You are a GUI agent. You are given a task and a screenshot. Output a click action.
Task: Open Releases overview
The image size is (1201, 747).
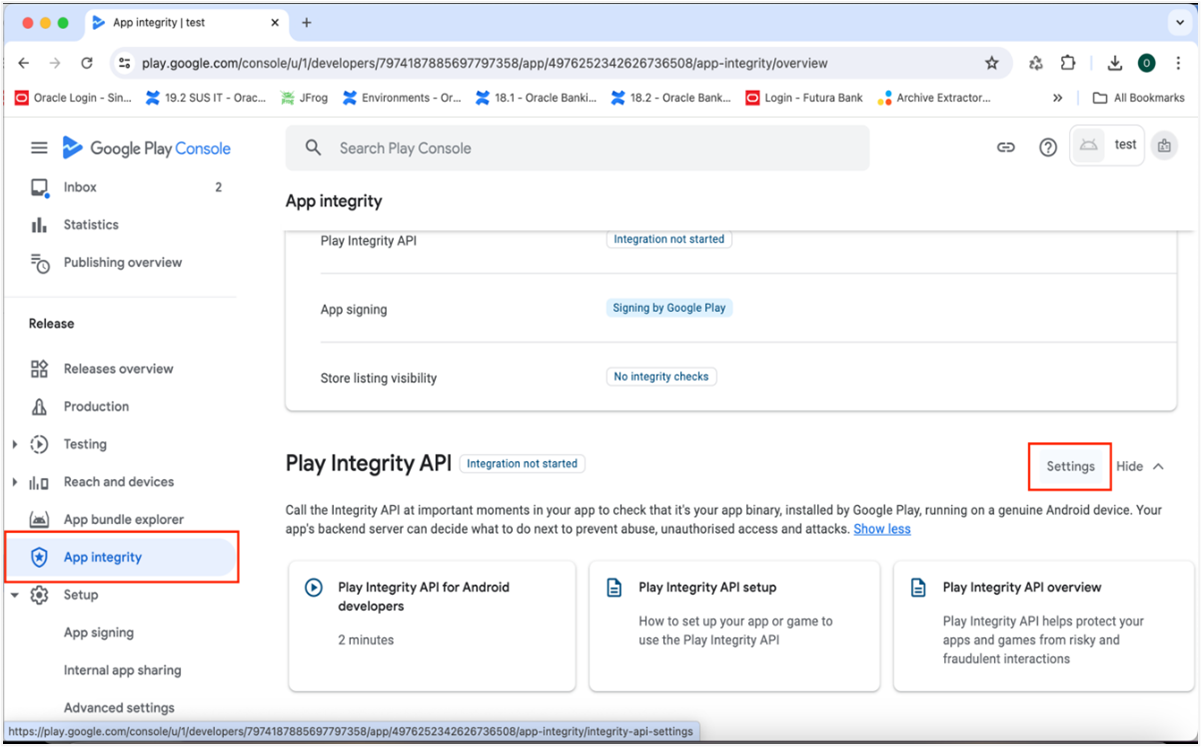(120, 369)
